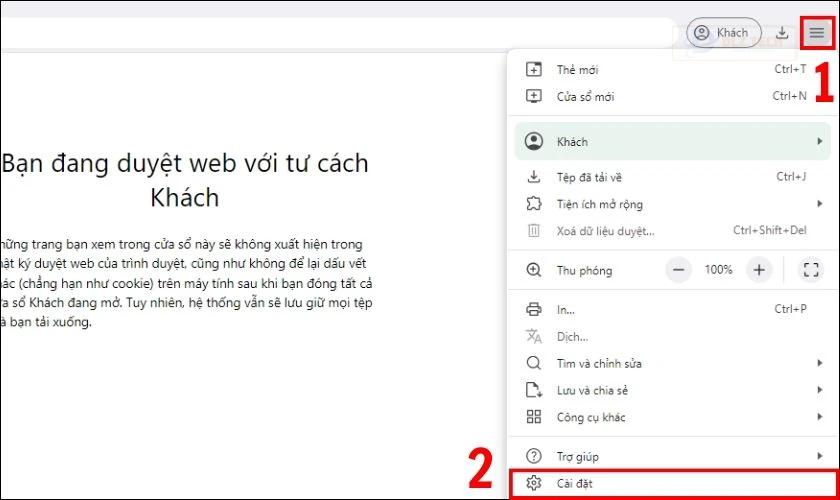Viewport: 840px width, 500px height.
Task: Click the Ctrl+T shortcut label
Action: [x=790, y=69]
